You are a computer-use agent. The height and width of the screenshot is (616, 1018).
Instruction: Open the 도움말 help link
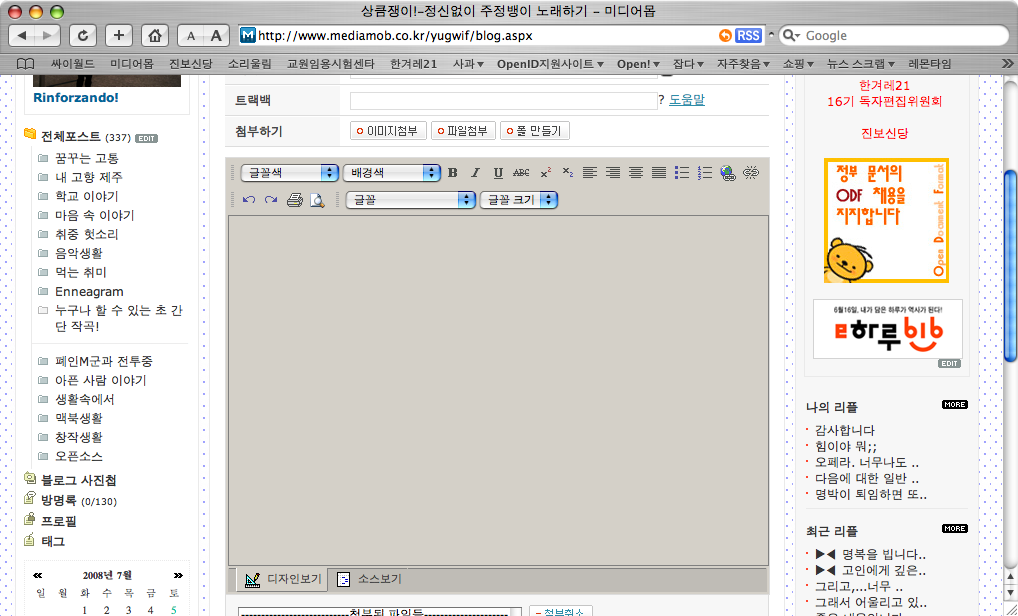[687, 100]
